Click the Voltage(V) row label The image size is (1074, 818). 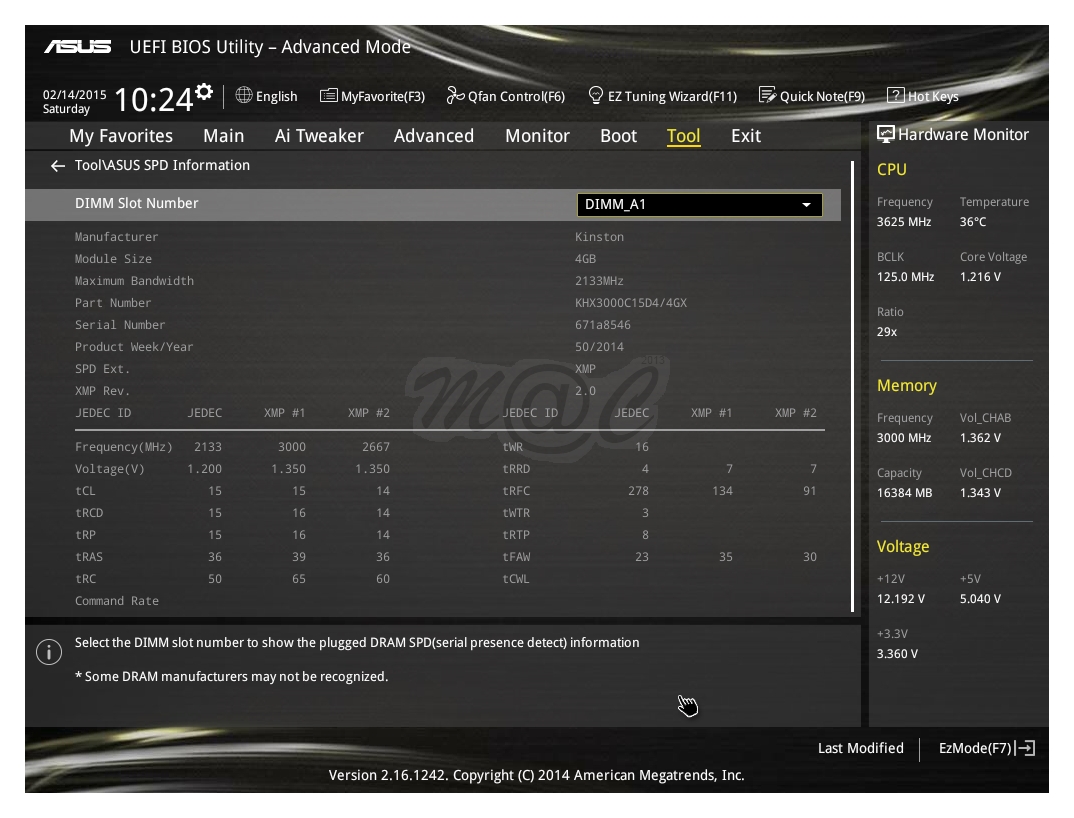coord(110,469)
